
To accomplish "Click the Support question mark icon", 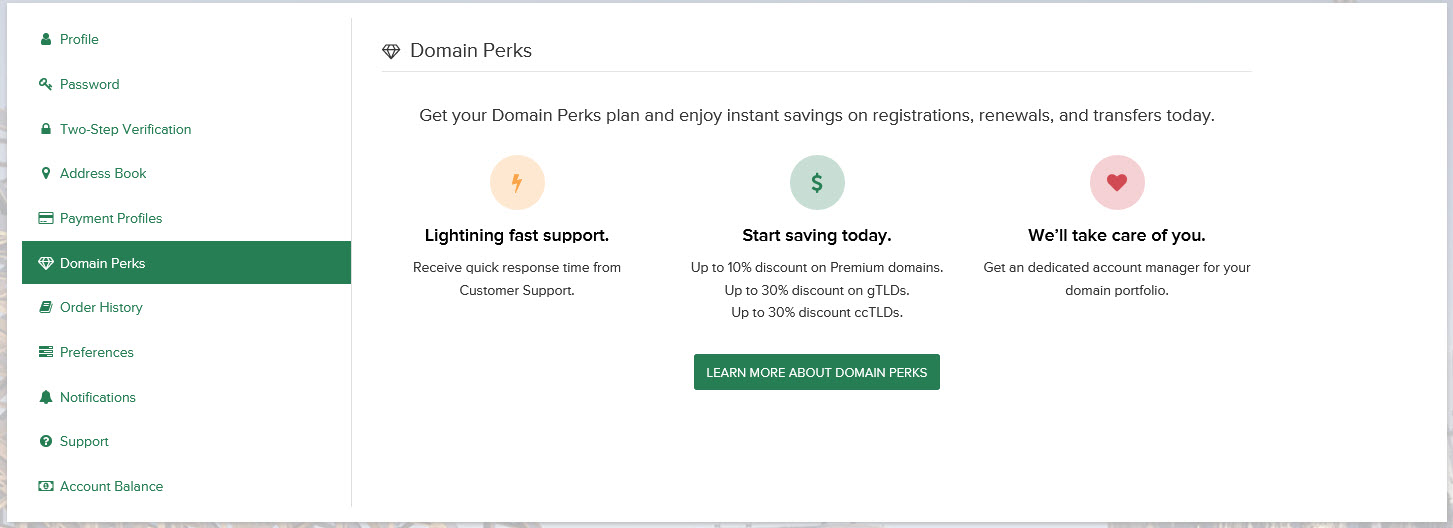I will tap(45, 441).
